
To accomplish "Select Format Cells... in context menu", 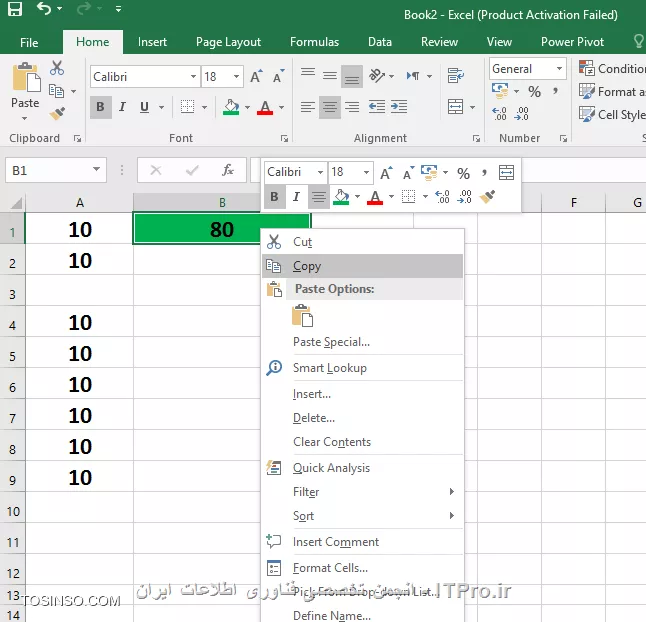I will tap(363, 568).
